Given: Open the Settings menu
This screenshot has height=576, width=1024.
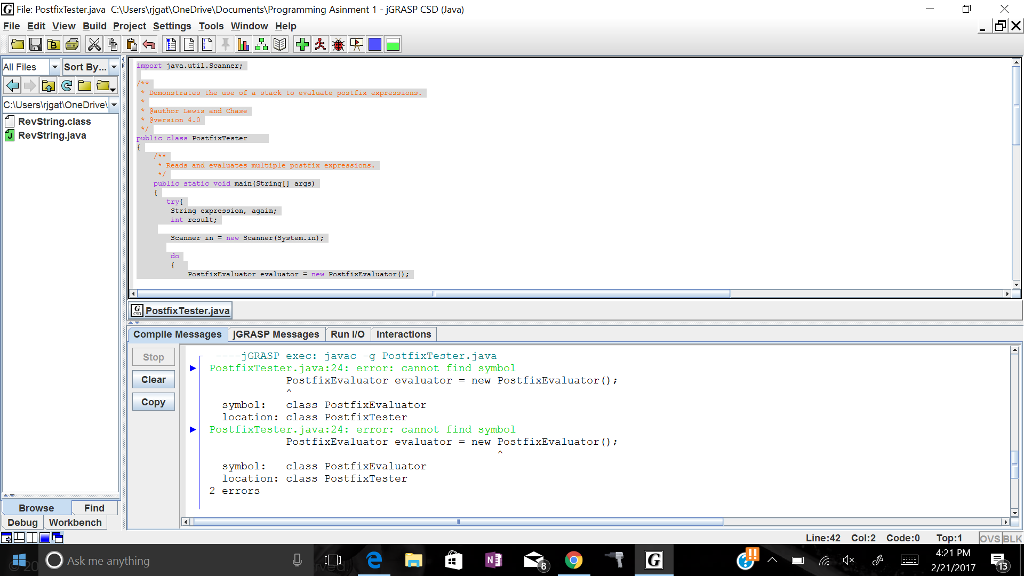Looking at the screenshot, I should click(x=172, y=26).
